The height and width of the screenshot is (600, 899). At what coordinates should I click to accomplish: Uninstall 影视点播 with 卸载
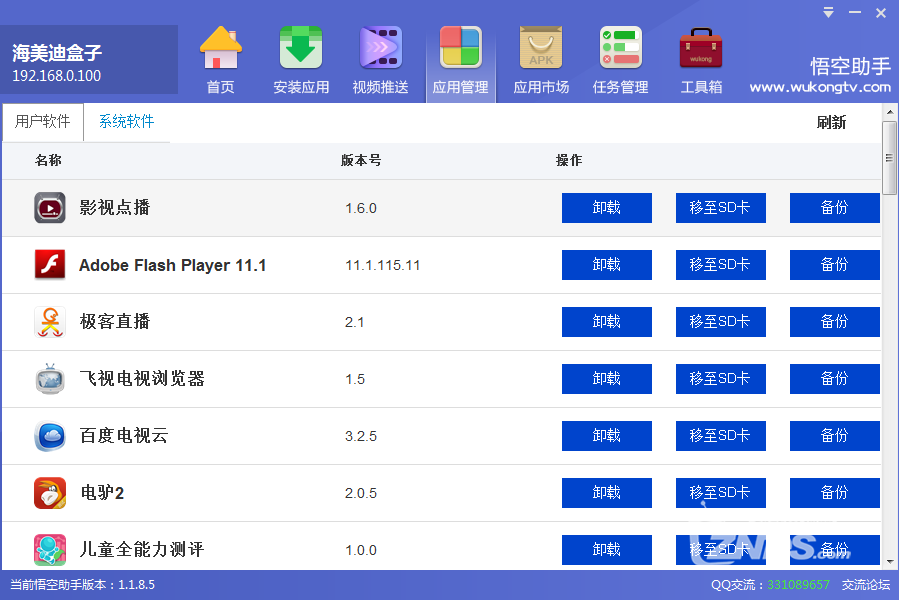tap(607, 208)
